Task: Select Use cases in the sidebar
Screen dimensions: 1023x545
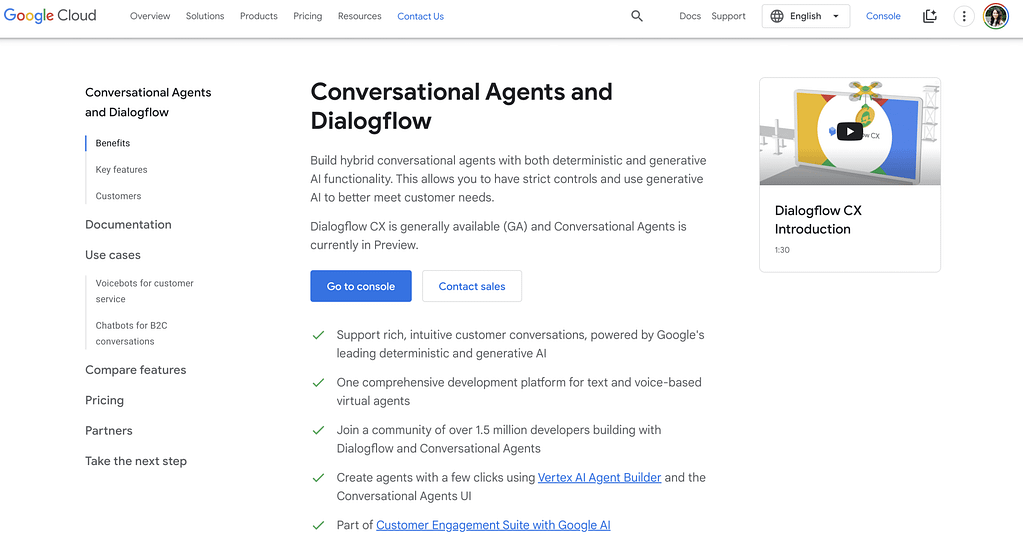Action: click(x=113, y=255)
